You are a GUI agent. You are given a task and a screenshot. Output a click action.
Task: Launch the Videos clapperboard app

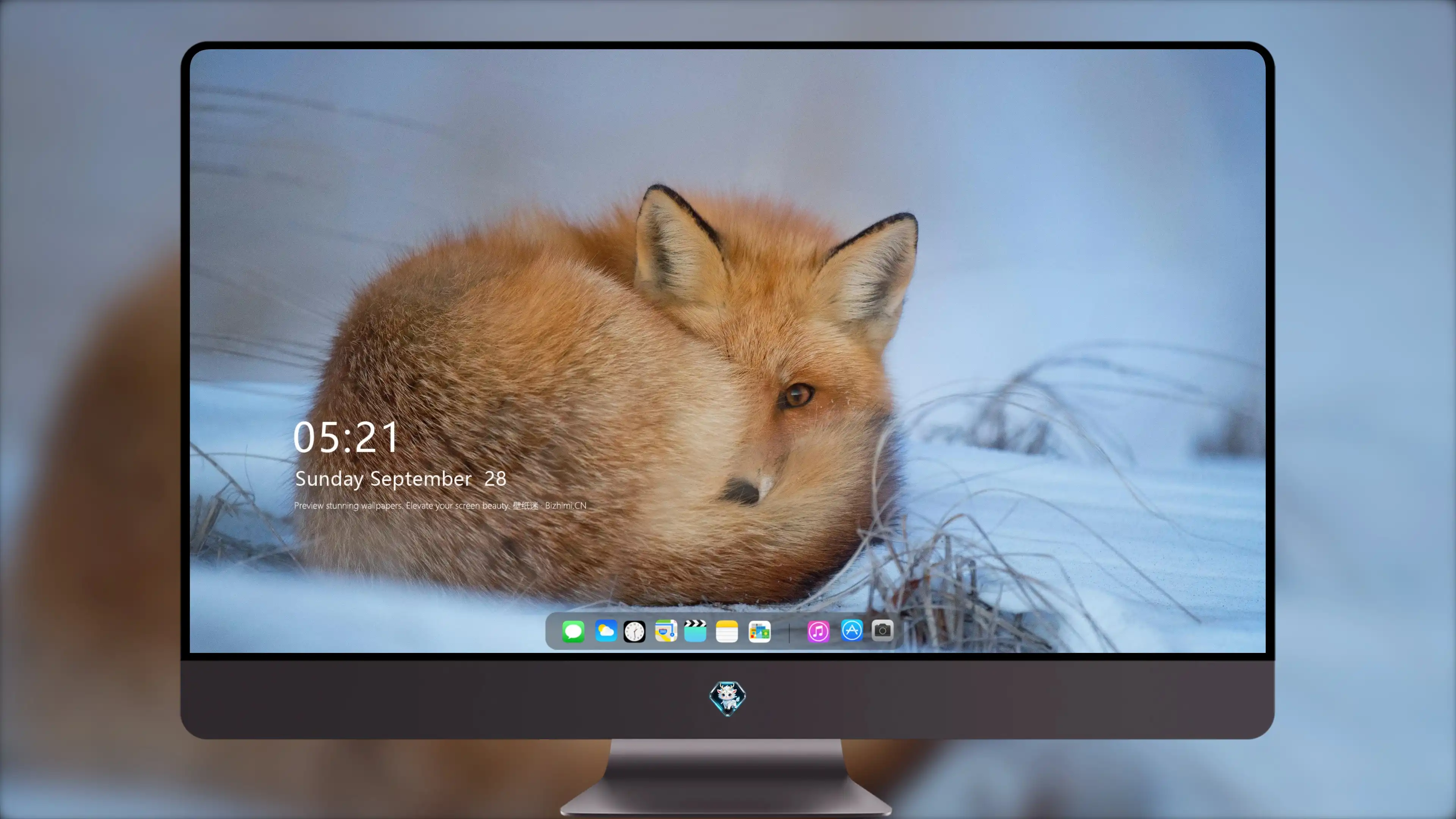pos(695,631)
